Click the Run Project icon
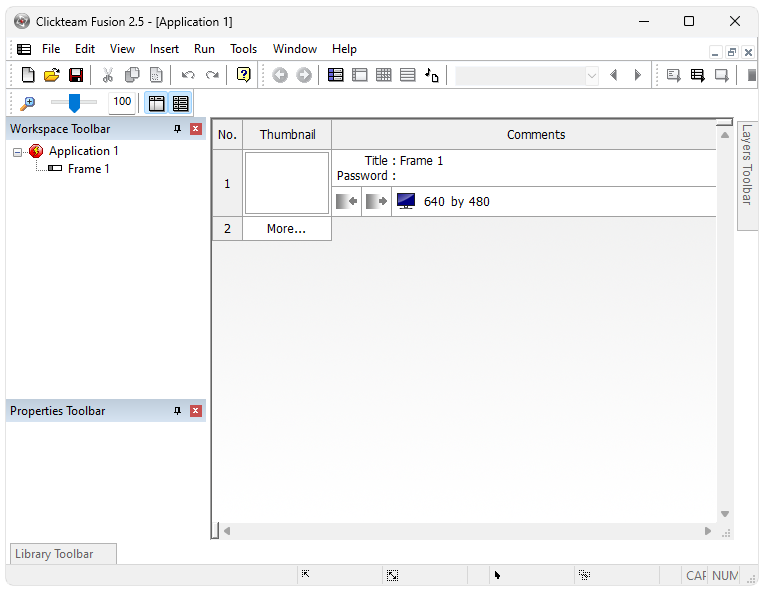The height and width of the screenshot is (592, 766). [x=674, y=75]
